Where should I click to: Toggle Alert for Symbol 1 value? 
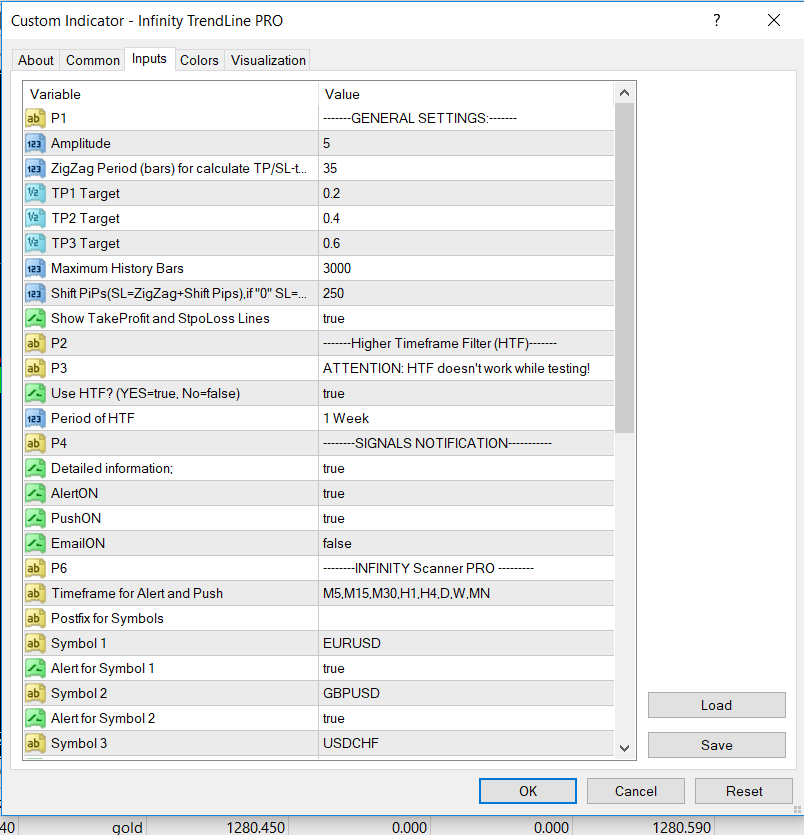click(466, 669)
